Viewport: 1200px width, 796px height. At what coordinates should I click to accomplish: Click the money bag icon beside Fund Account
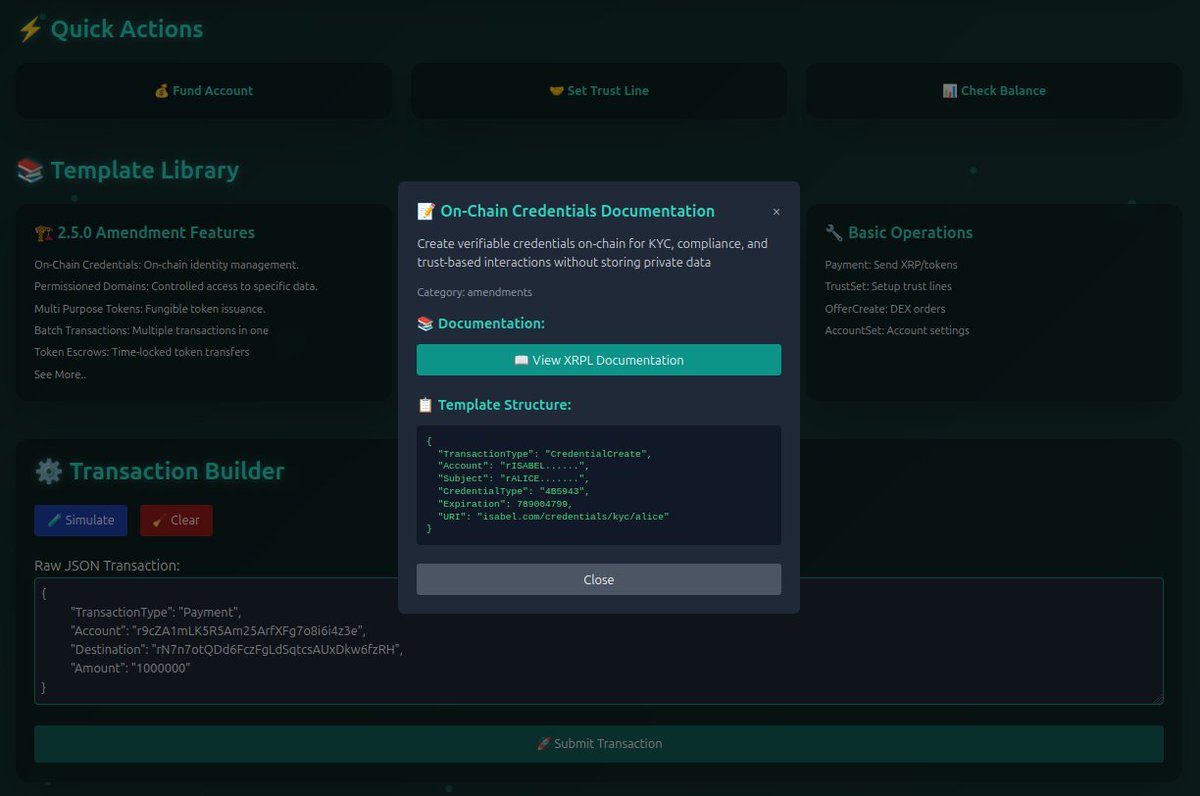tap(162, 90)
